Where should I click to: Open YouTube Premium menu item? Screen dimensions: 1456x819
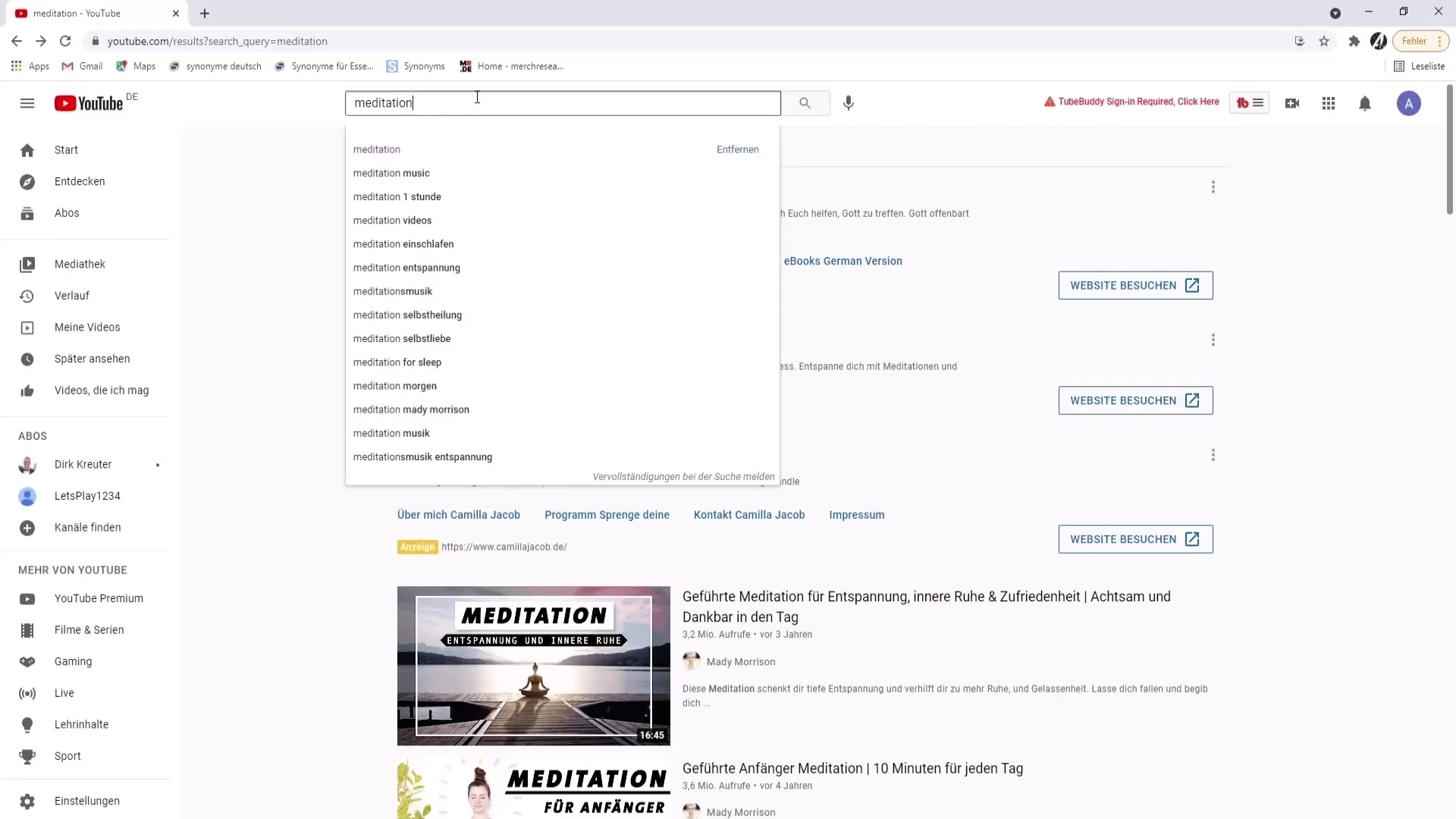pos(99,598)
